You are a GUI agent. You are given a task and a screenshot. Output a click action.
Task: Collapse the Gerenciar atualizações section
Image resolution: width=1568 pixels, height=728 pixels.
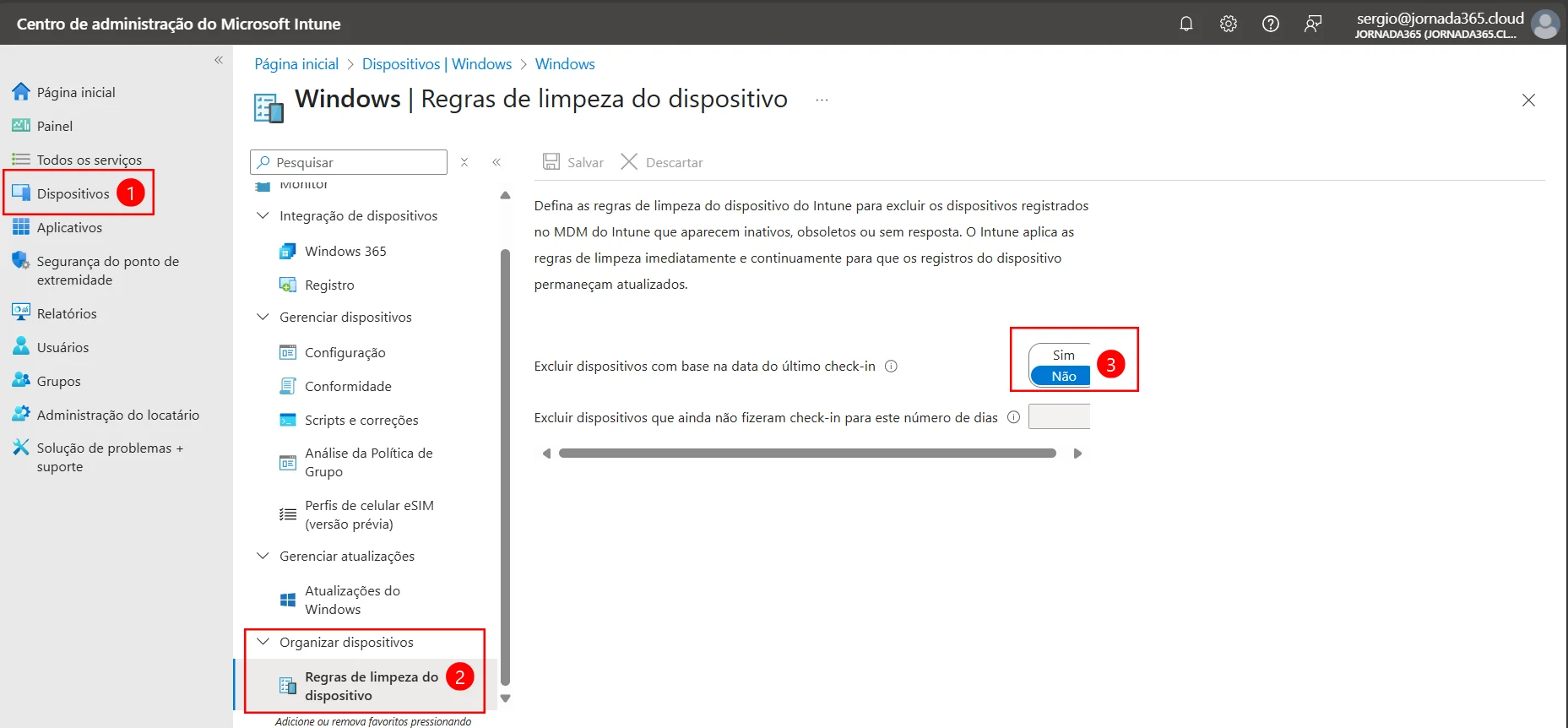(x=263, y=556)
